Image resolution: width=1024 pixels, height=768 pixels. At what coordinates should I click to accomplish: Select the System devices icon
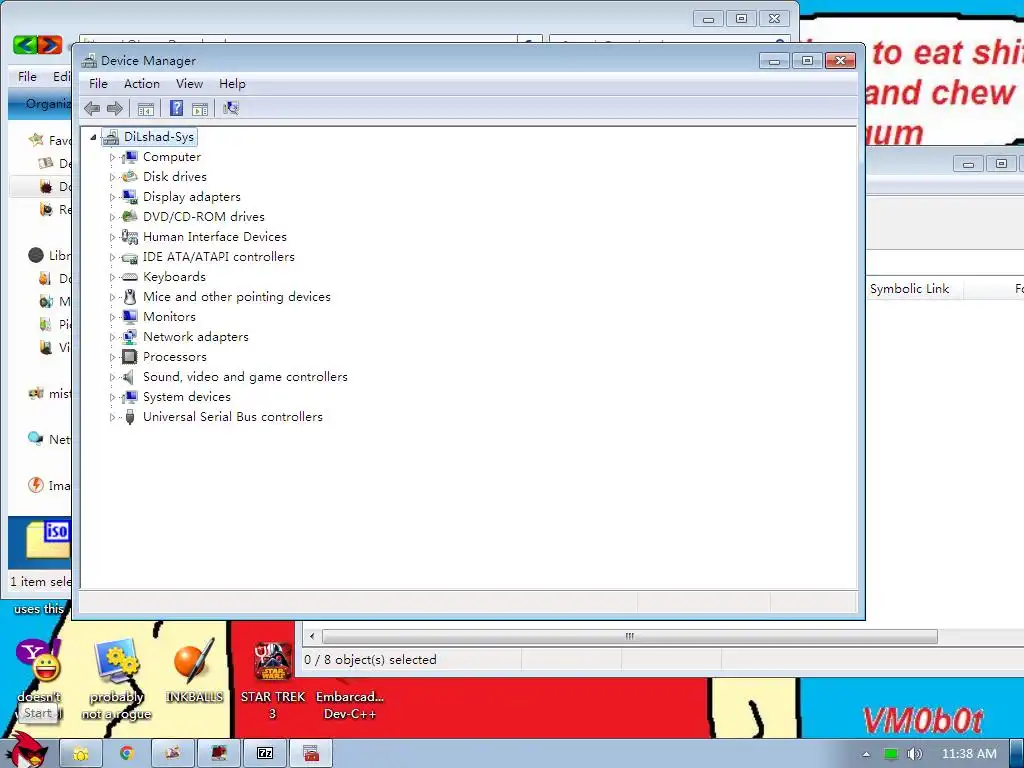click(x=130, y=397)
